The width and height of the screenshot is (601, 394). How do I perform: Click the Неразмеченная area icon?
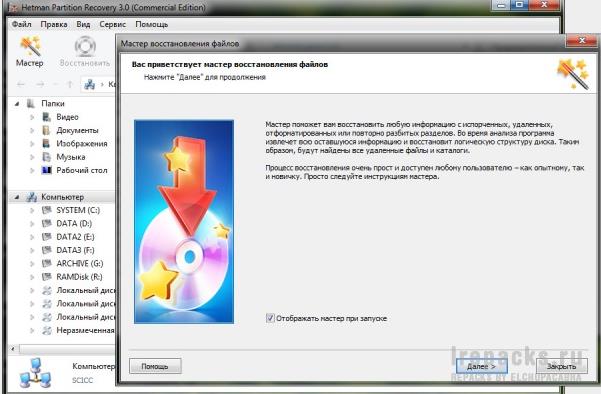coord(47,330)
